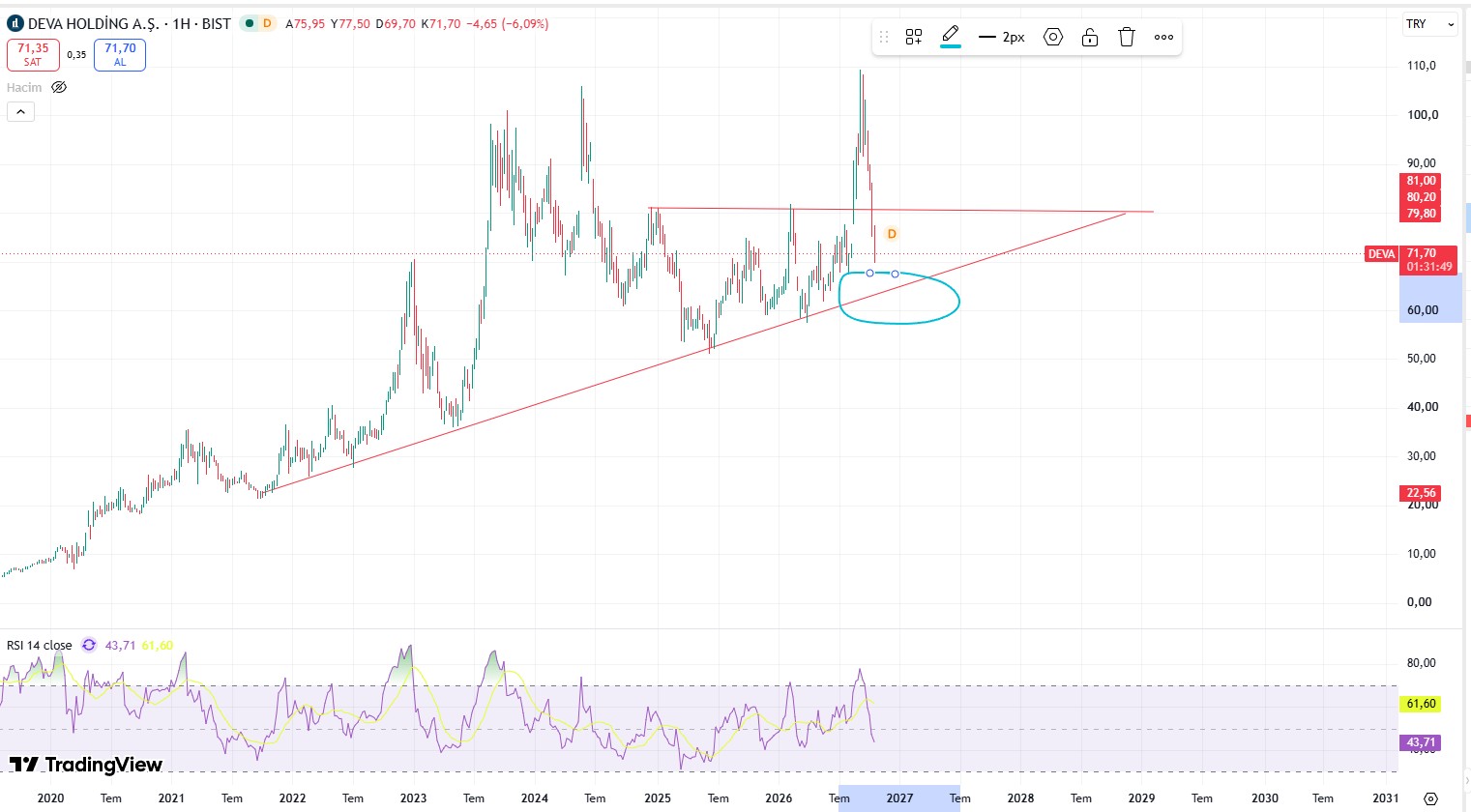Click the D badge beside BIST in title
The image size is (1471, 812).
(267, 23)
